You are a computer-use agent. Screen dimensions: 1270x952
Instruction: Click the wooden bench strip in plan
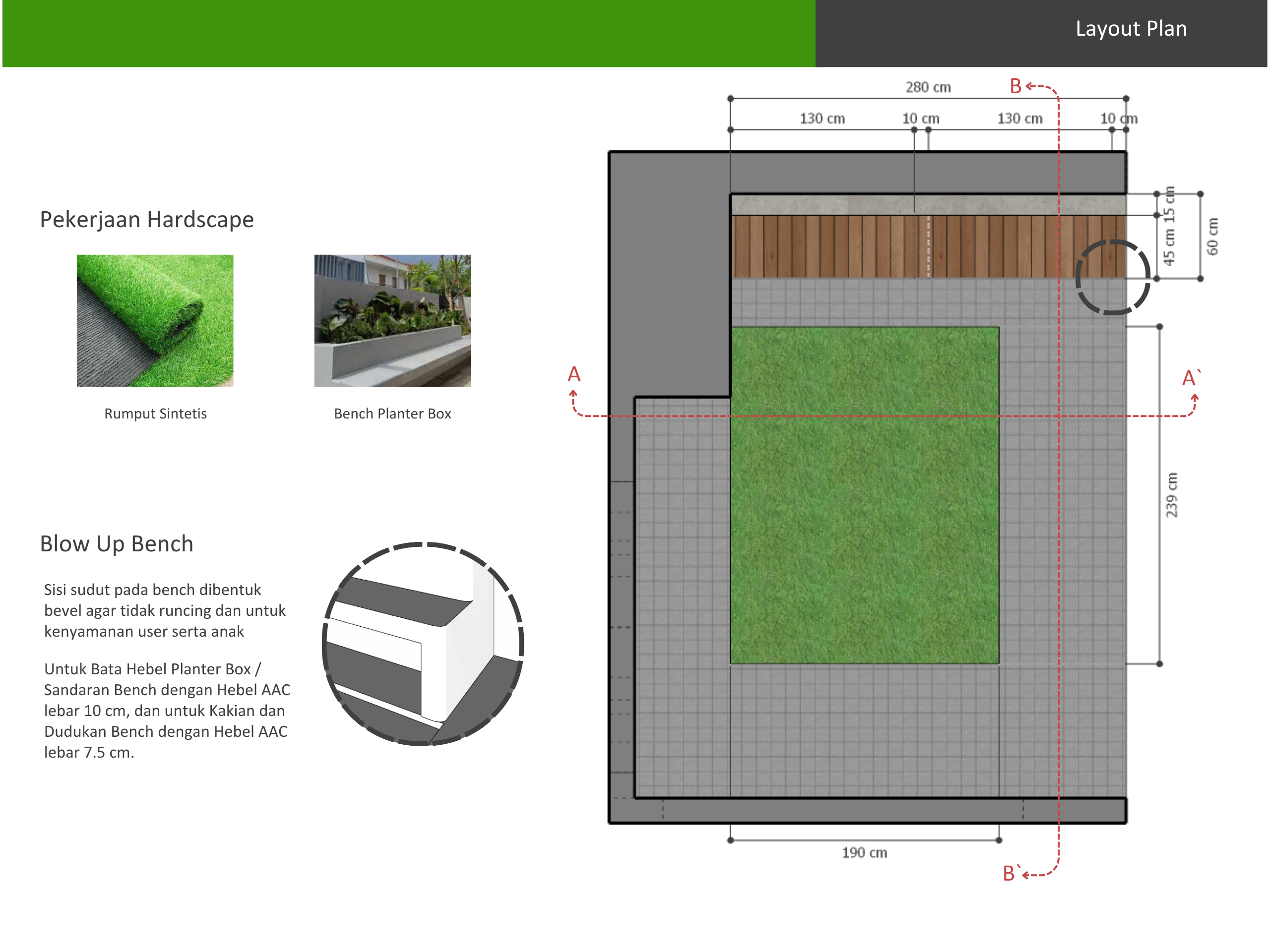tap(928, 247)
